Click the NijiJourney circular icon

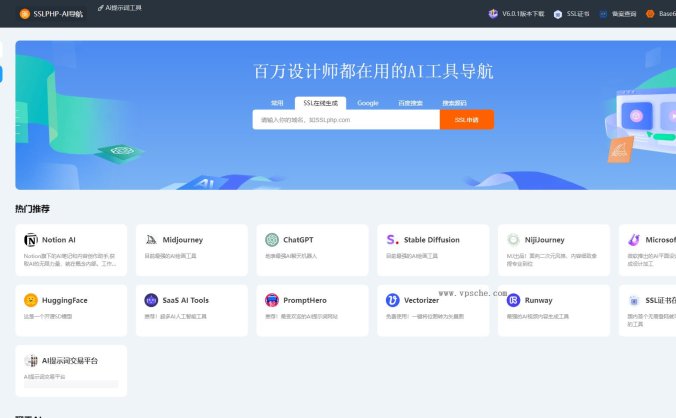513,240
